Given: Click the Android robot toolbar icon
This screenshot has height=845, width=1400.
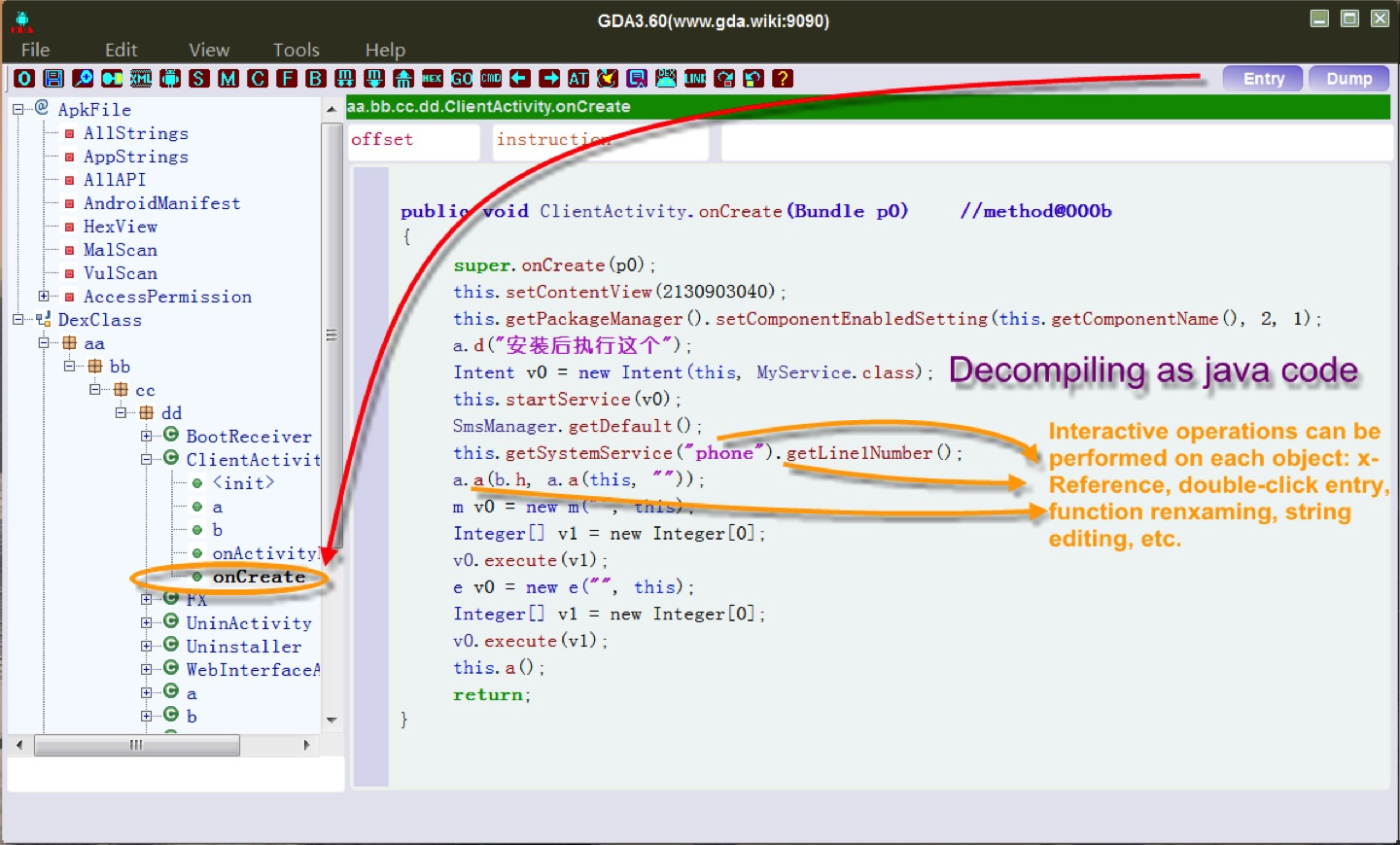Looking at the screenshot, I should [x=170, y=79].
